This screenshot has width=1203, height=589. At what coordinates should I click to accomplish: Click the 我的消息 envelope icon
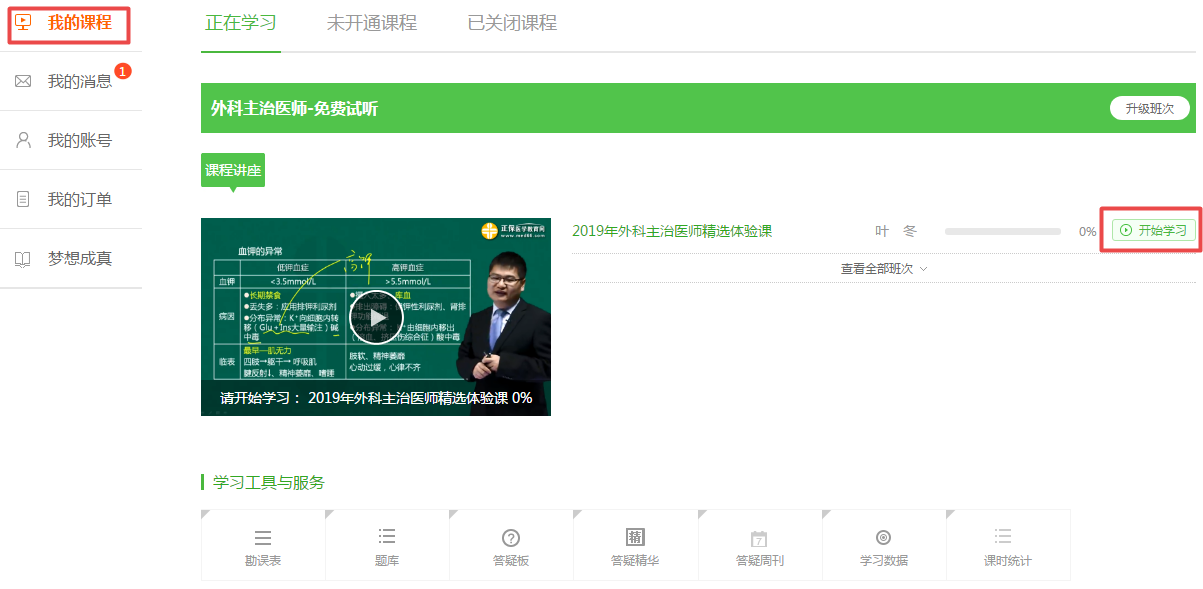coord(23,82)
